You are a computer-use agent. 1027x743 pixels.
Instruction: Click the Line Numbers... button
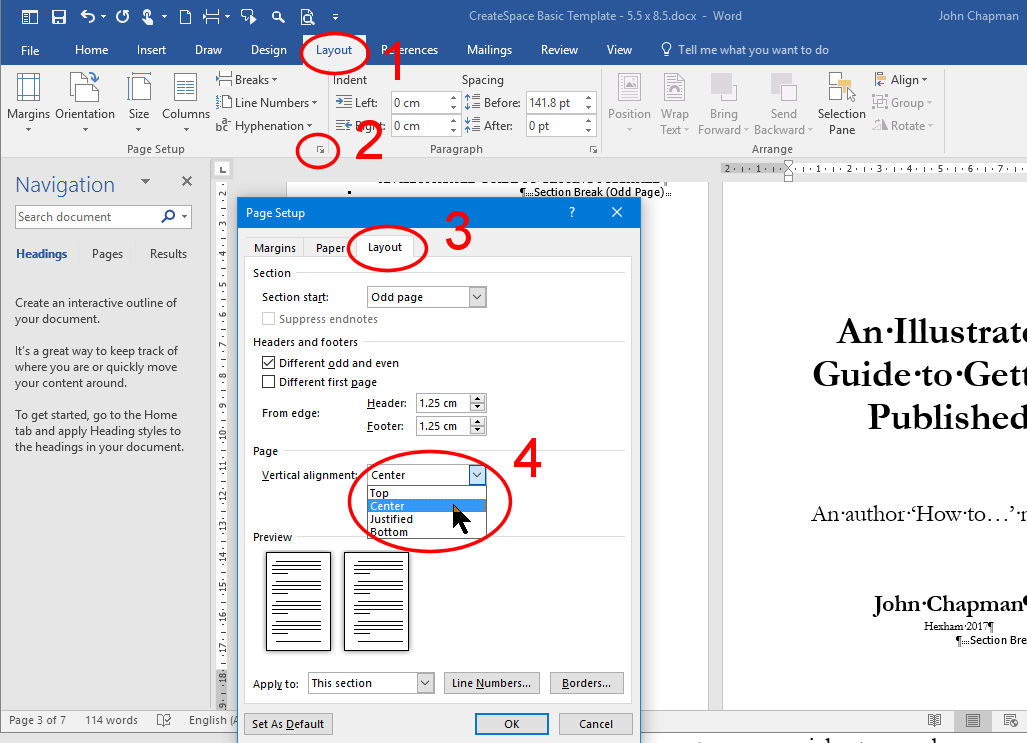pyautogui.click(x=493, y=683)
